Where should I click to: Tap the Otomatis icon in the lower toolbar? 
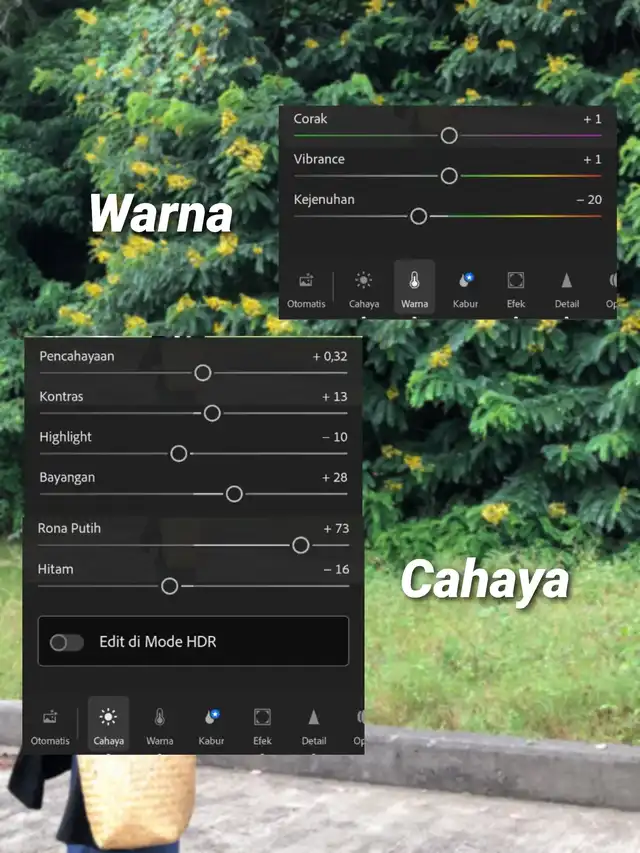tap(50, 724)
